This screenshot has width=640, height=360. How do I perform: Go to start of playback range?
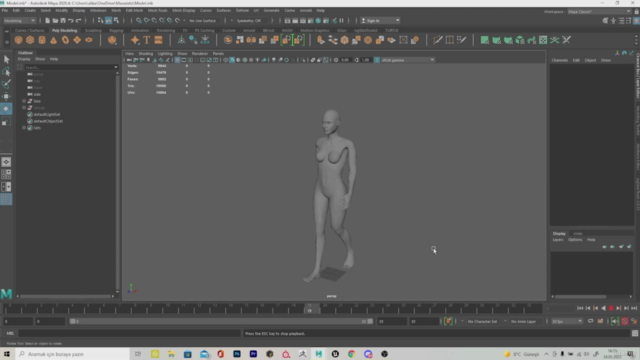[x=580, y=309]
